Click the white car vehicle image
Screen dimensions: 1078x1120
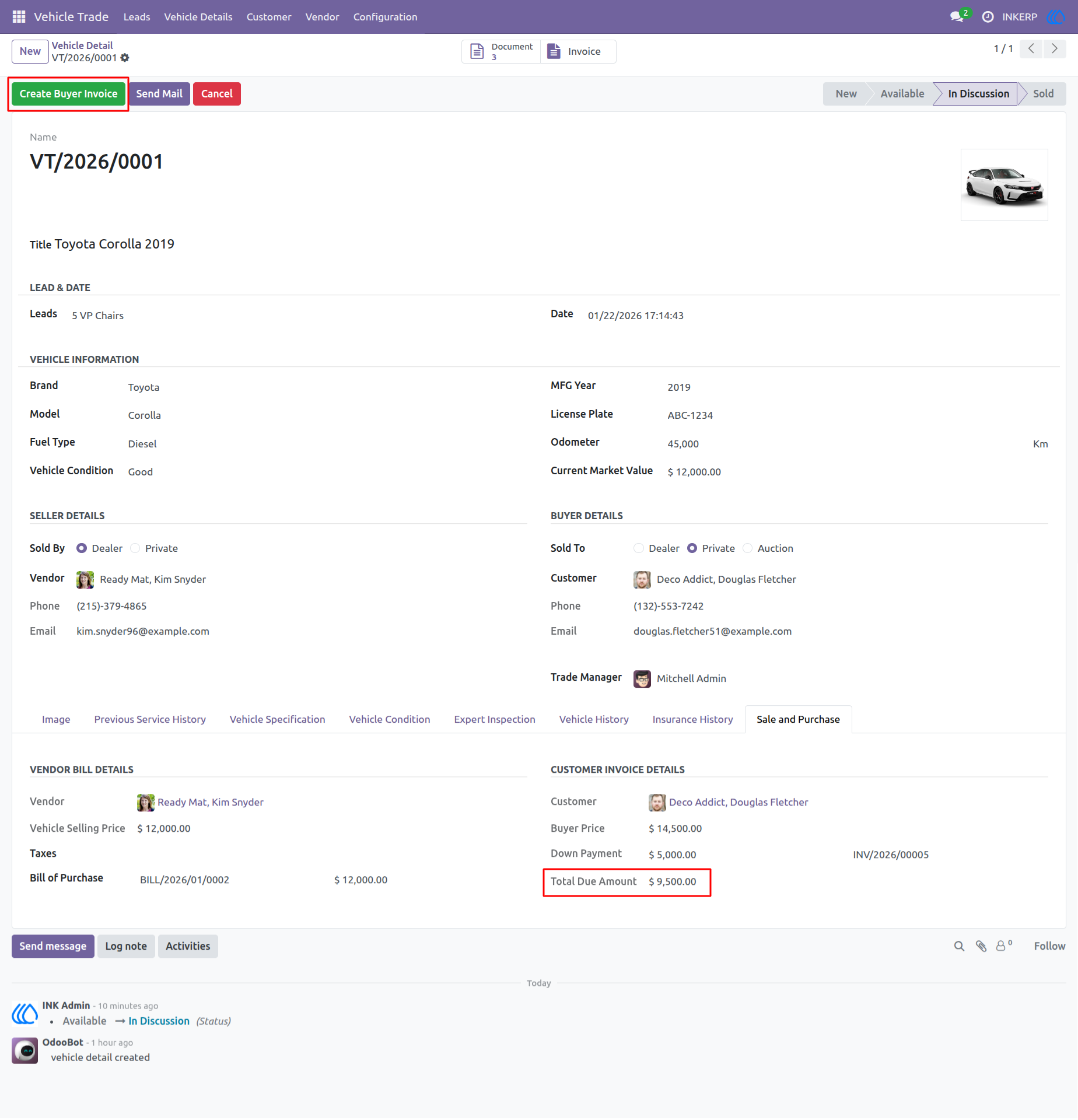pyautogui.click(x=1004, y=185)
